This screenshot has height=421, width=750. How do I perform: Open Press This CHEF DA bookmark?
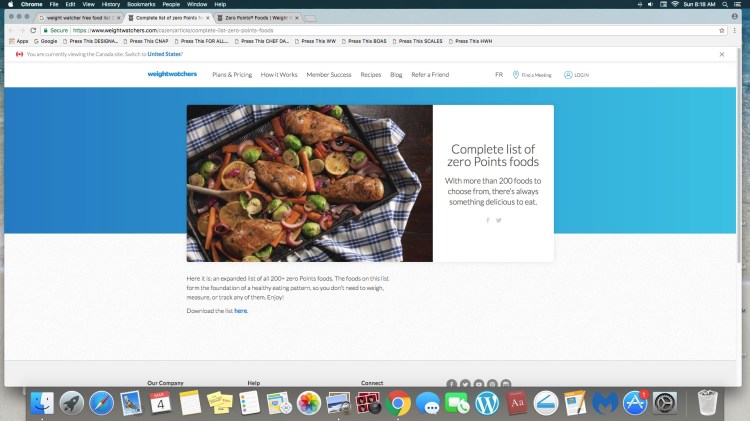coord(262,41)
